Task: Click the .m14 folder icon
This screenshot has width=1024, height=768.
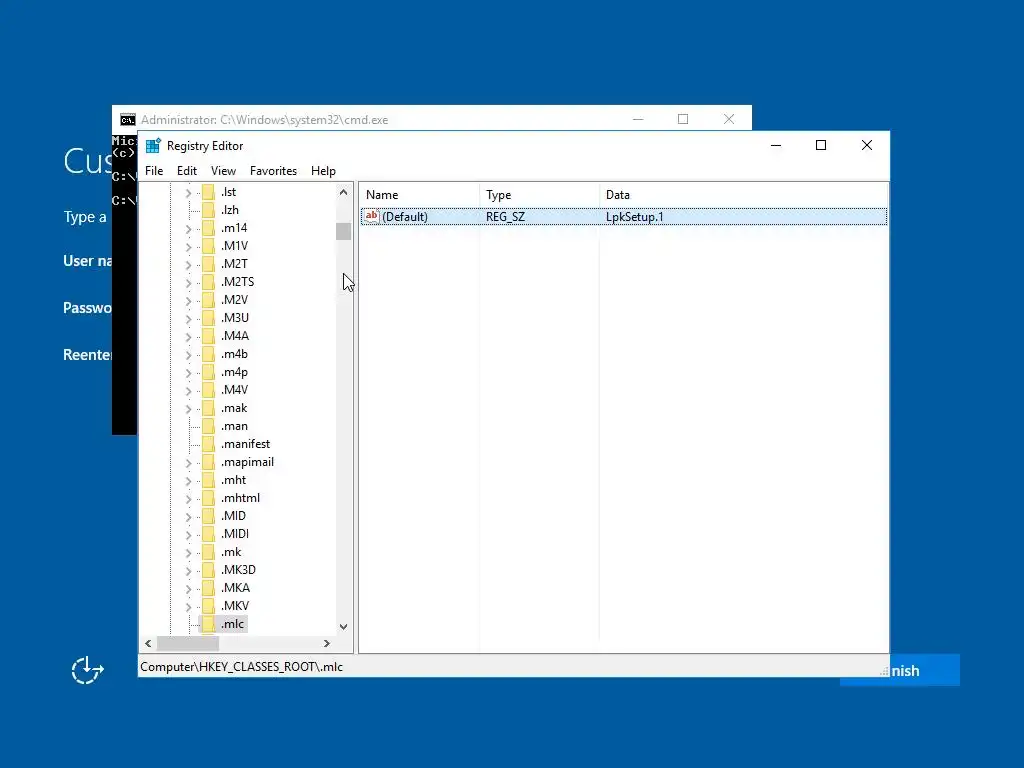Action: click(208, 228)
